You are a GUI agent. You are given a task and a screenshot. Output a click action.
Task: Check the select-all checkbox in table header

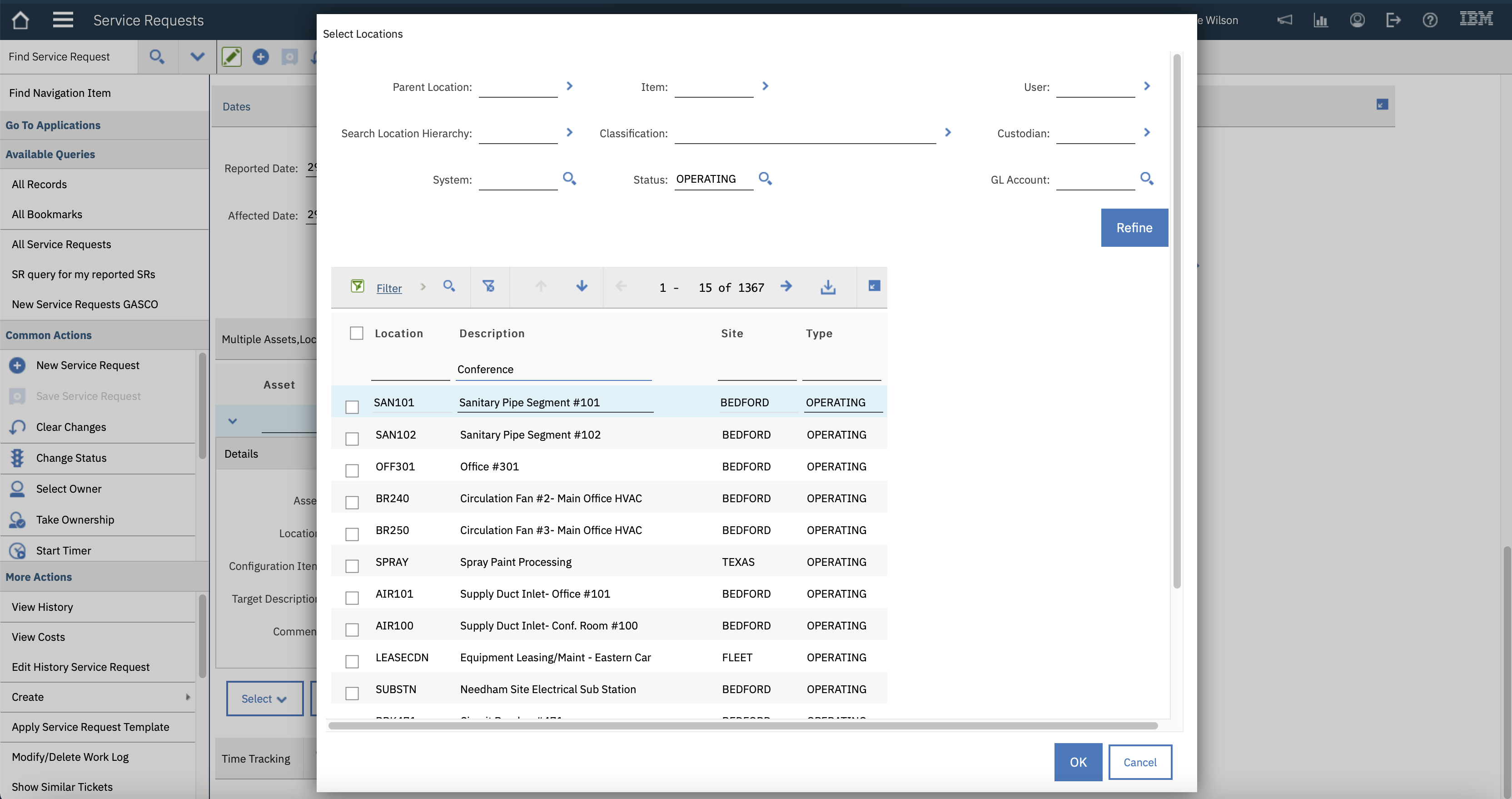pyautogui.click(x=356, y=333)
